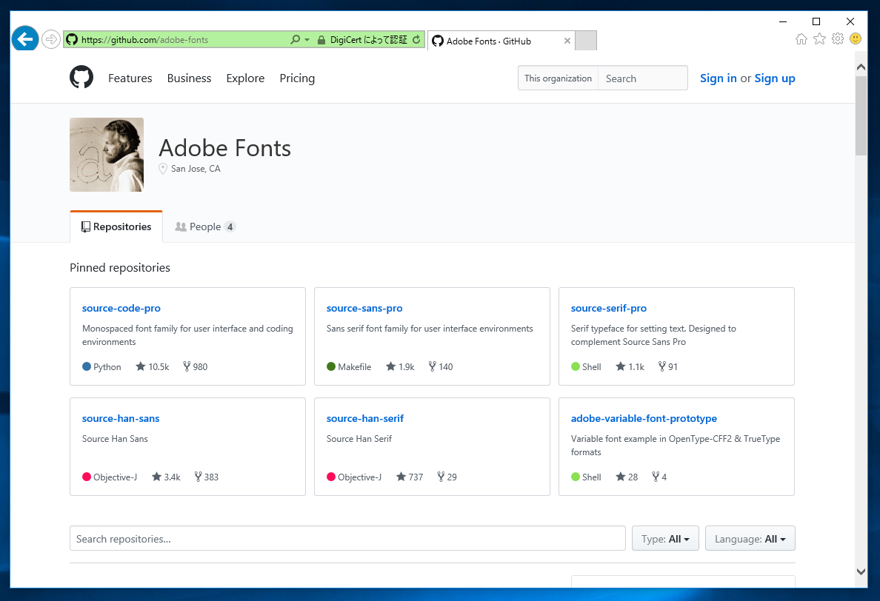Click fork count on source-han-sans
The height and width of the screenshot is (601, 880).
207,477
